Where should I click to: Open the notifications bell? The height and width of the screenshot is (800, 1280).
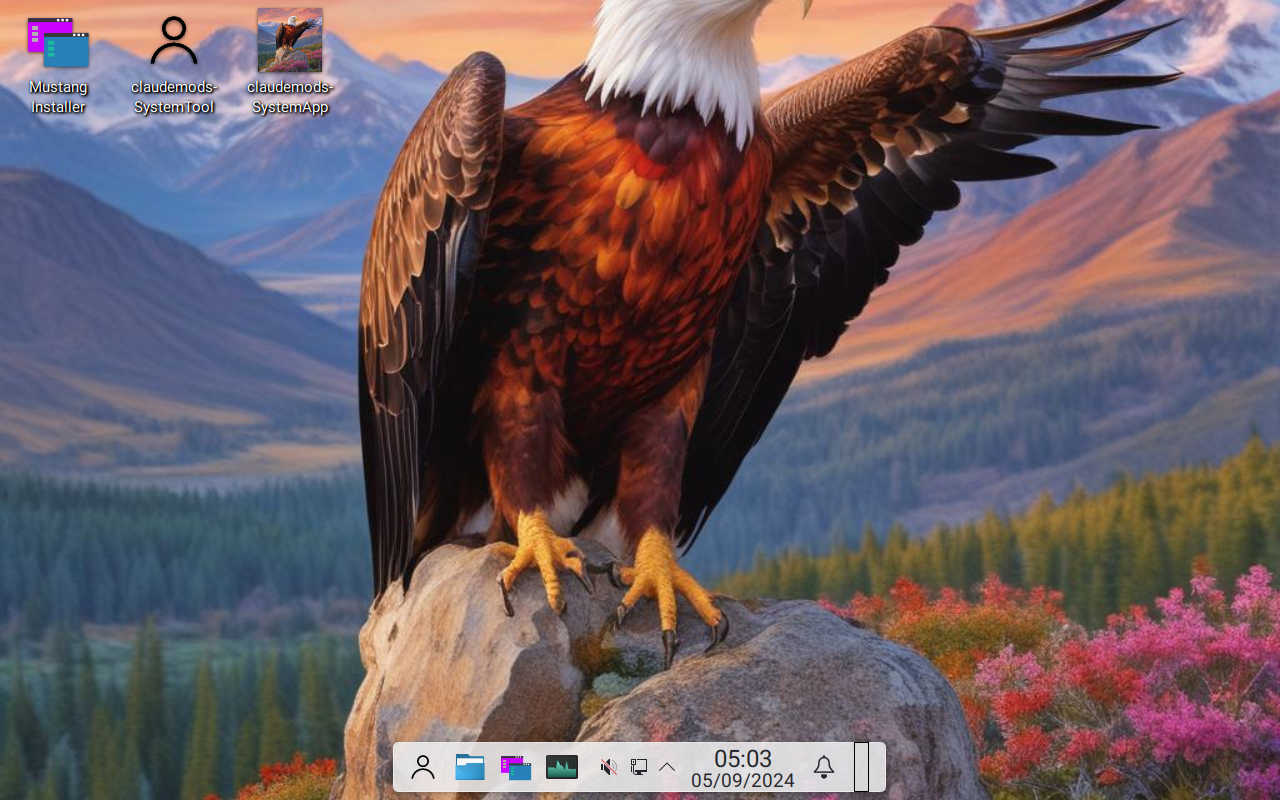click(824, 767)
